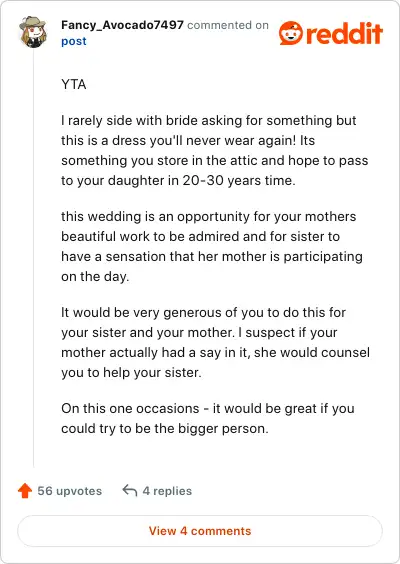Click the View 4 comments button

200,531
